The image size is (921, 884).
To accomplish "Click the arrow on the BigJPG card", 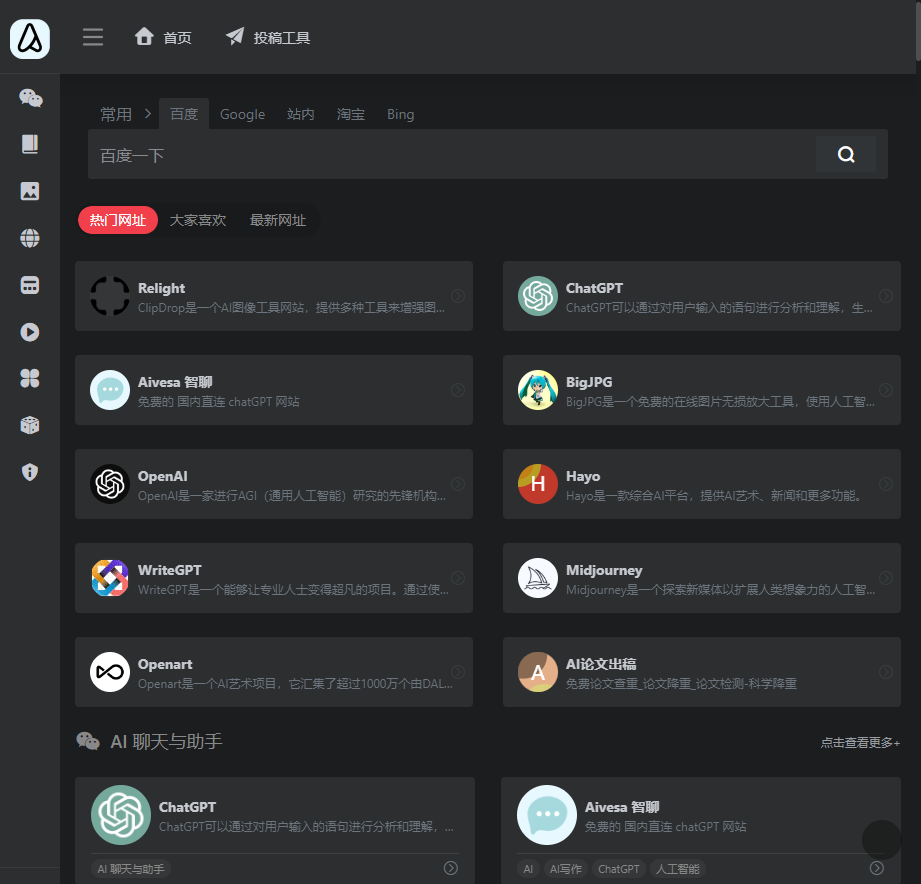I will tap(886, 390).
